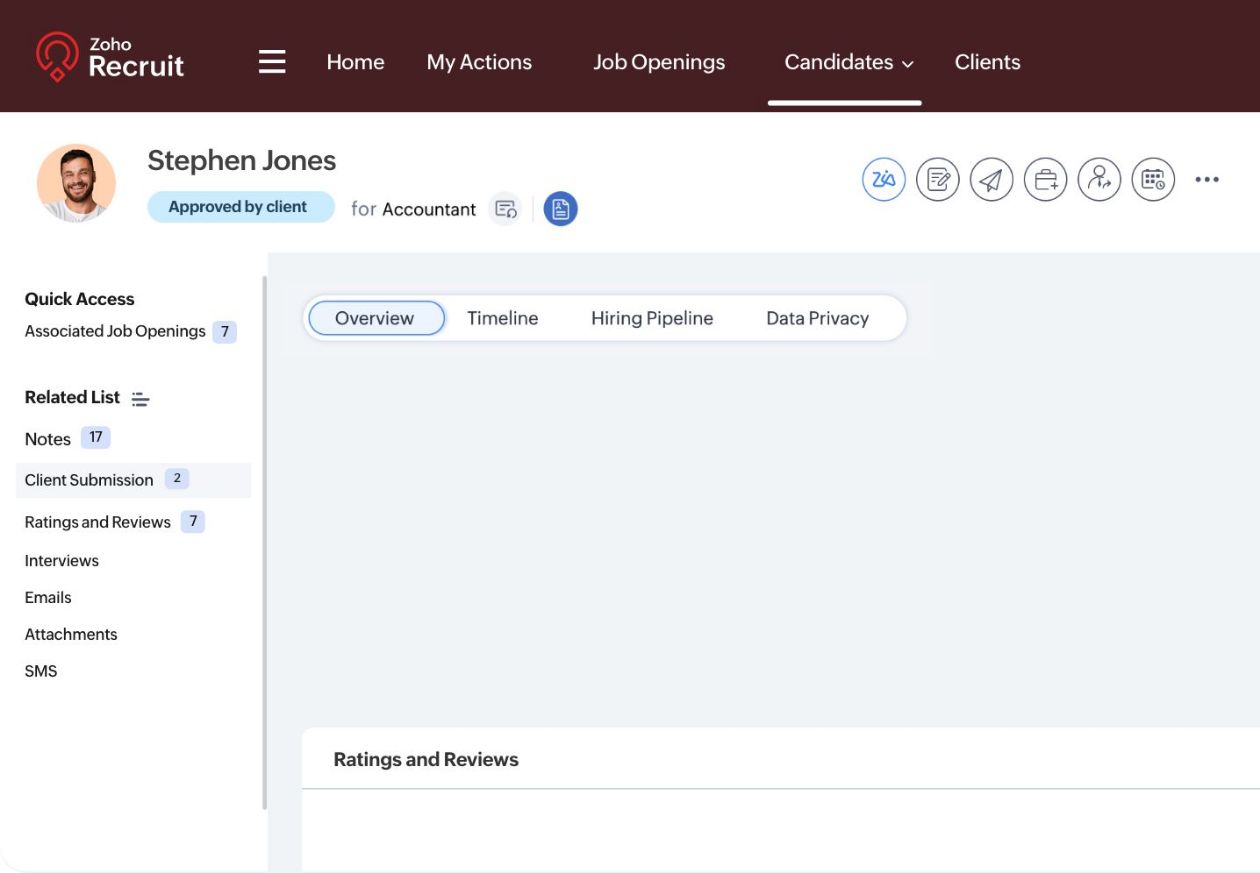Click the icon next to Accountant
The image size is (1260, 873).
(506, 209)
